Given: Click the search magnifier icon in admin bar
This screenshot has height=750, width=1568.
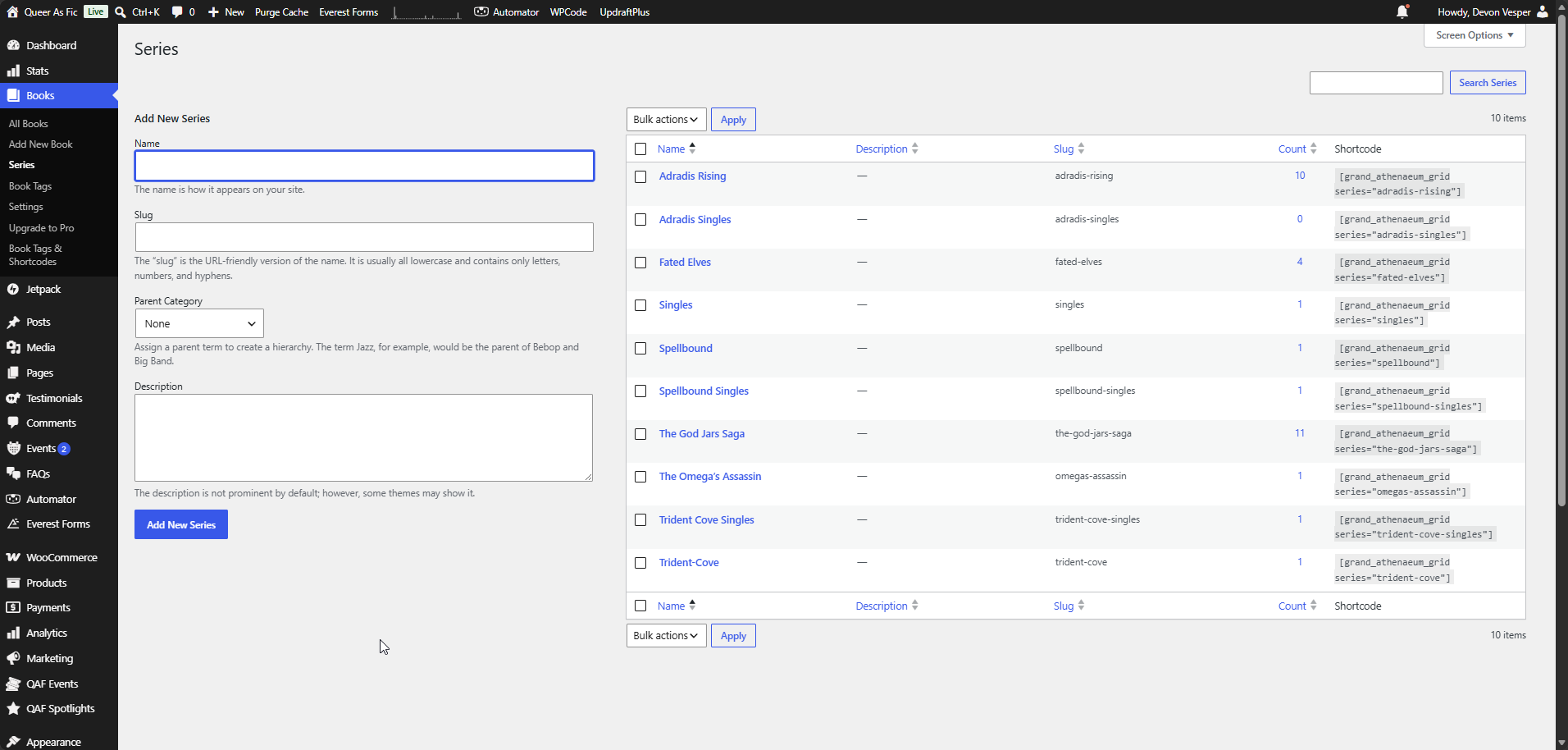Looking at the screenshot, I should pos(121,11).
